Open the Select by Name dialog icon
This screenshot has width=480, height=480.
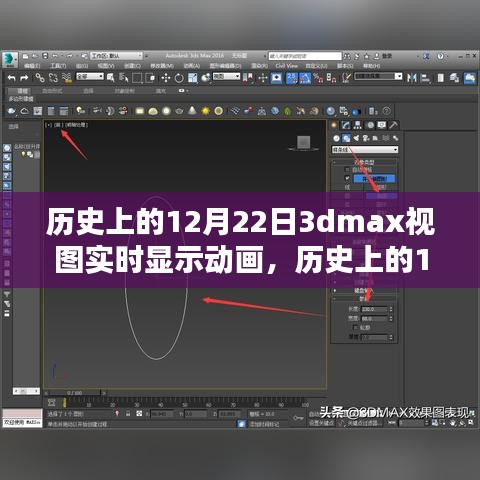click(x=123, y=78)
